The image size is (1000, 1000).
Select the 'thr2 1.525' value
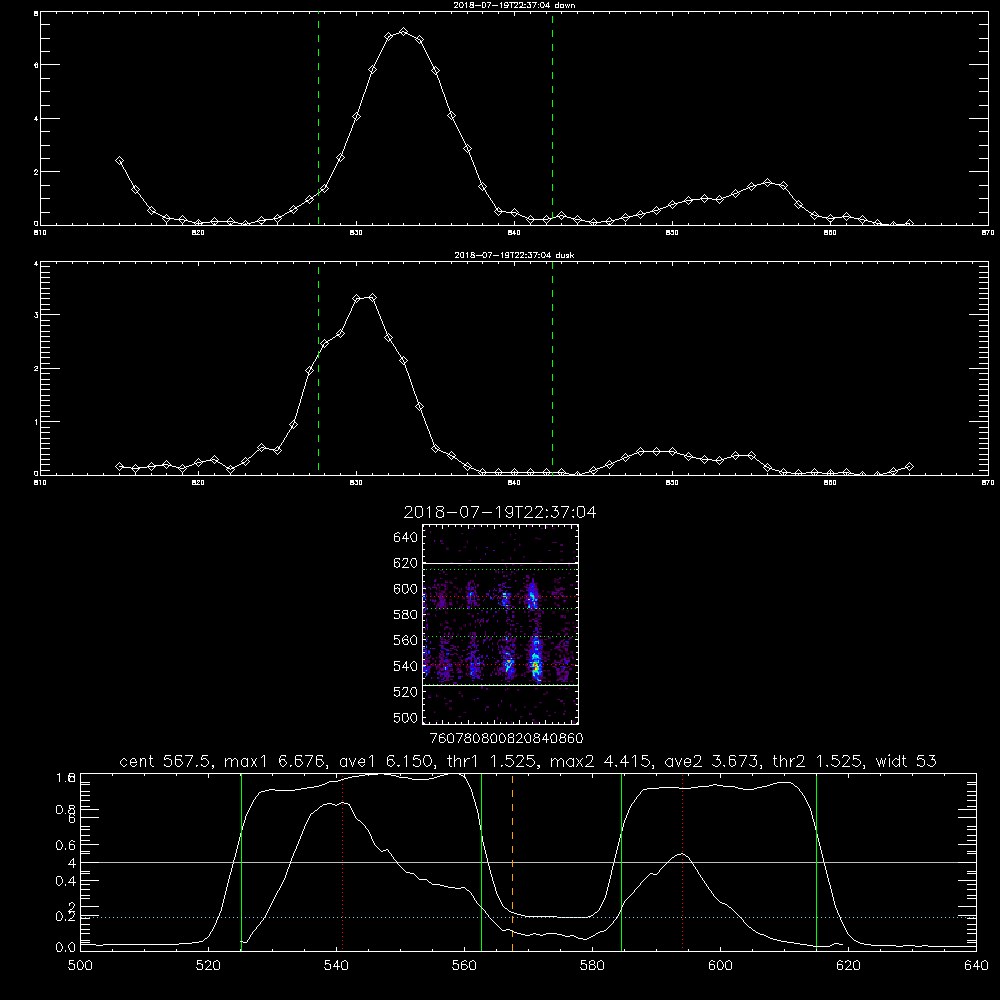pyautogui.click(x=818, y=761)
